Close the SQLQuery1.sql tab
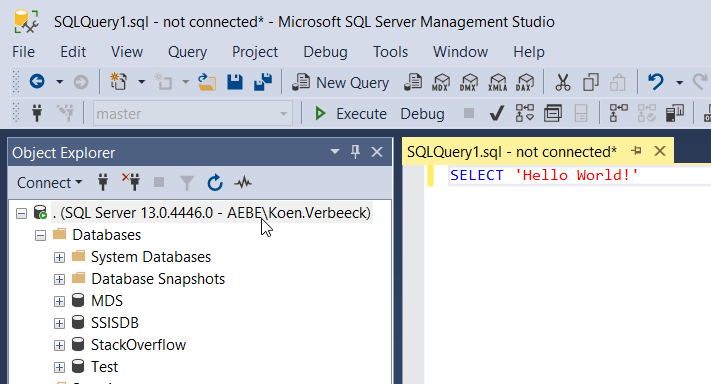 [660, 151]
